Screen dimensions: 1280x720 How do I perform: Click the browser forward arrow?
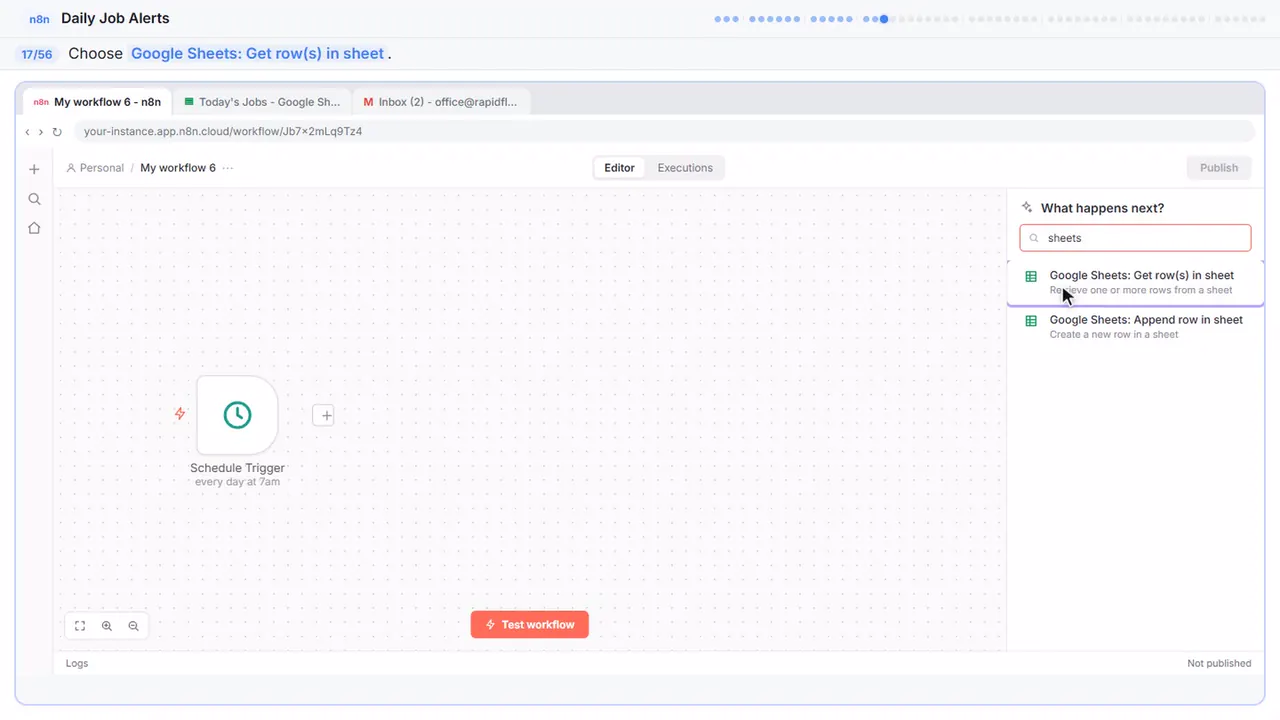coord(41,132)
